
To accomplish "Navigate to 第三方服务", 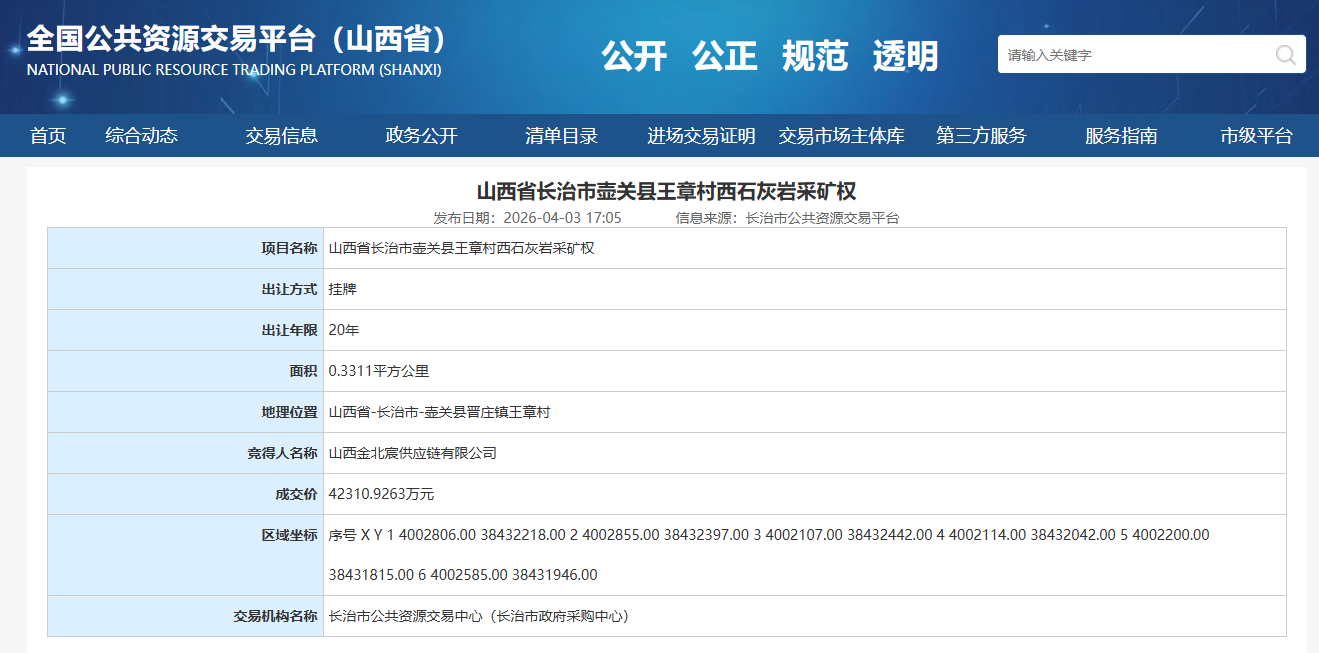I will pyautogui.click(x=981, y=136).
